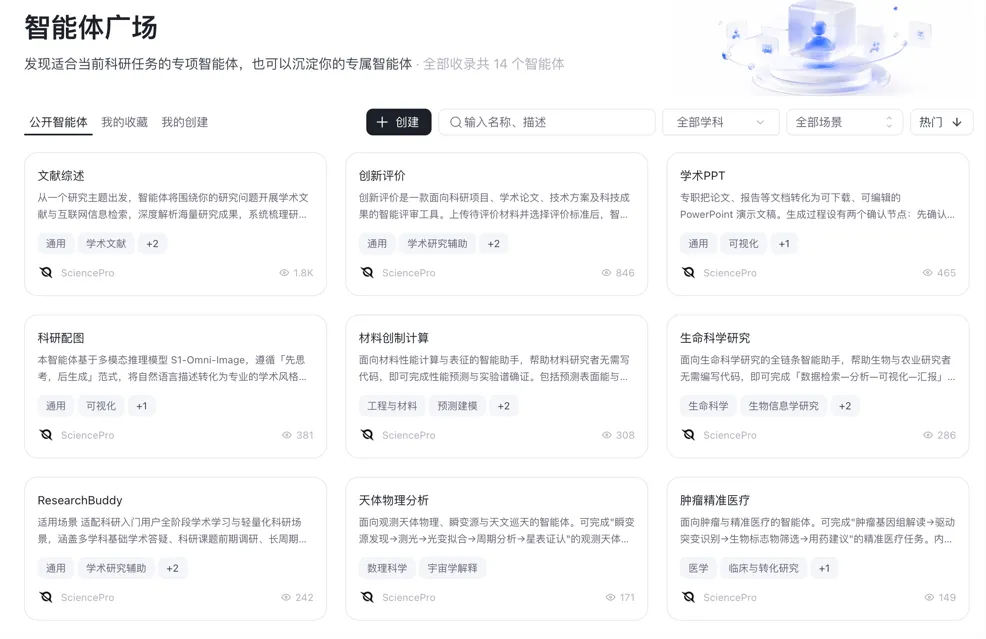The height and width of the screenshot is (639, 986).
Task: Click the search magnifier icon
Action: coord(455,122)
